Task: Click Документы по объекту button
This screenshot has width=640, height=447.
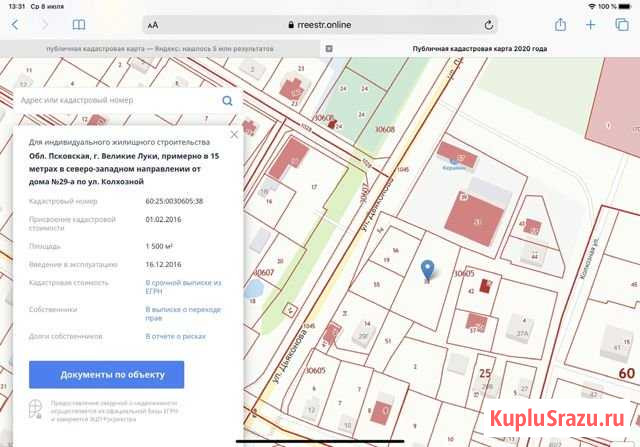Action: pyautogui.click(x=107, y=374)
